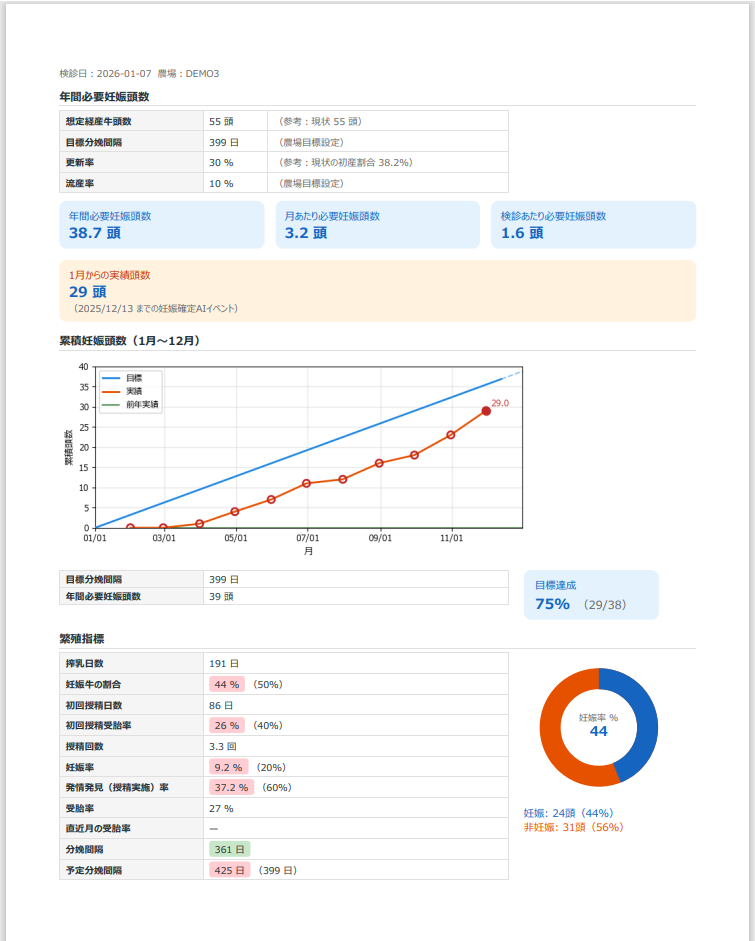Viewport: 755px width, 941px height.
Task: Click the 搾乳日数 191 日 value
Action: point(224,664)
